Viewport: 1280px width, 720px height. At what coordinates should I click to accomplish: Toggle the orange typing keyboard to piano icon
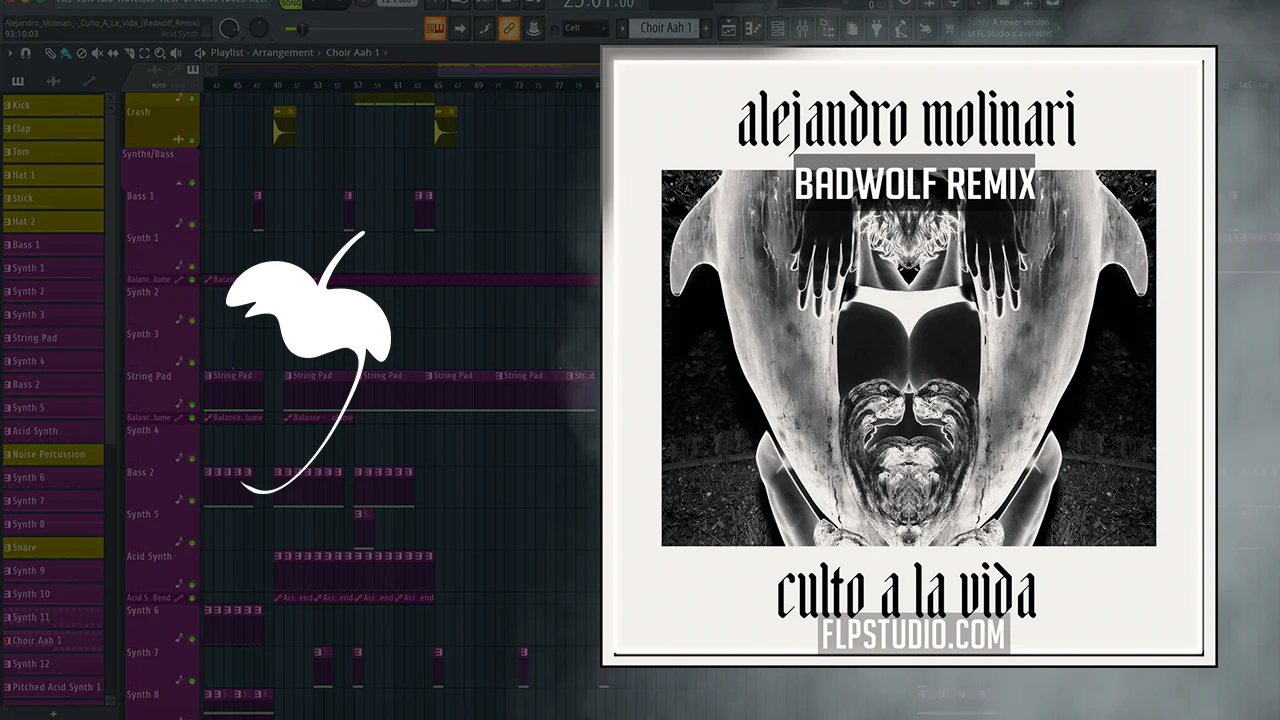[x=435, y=29]
